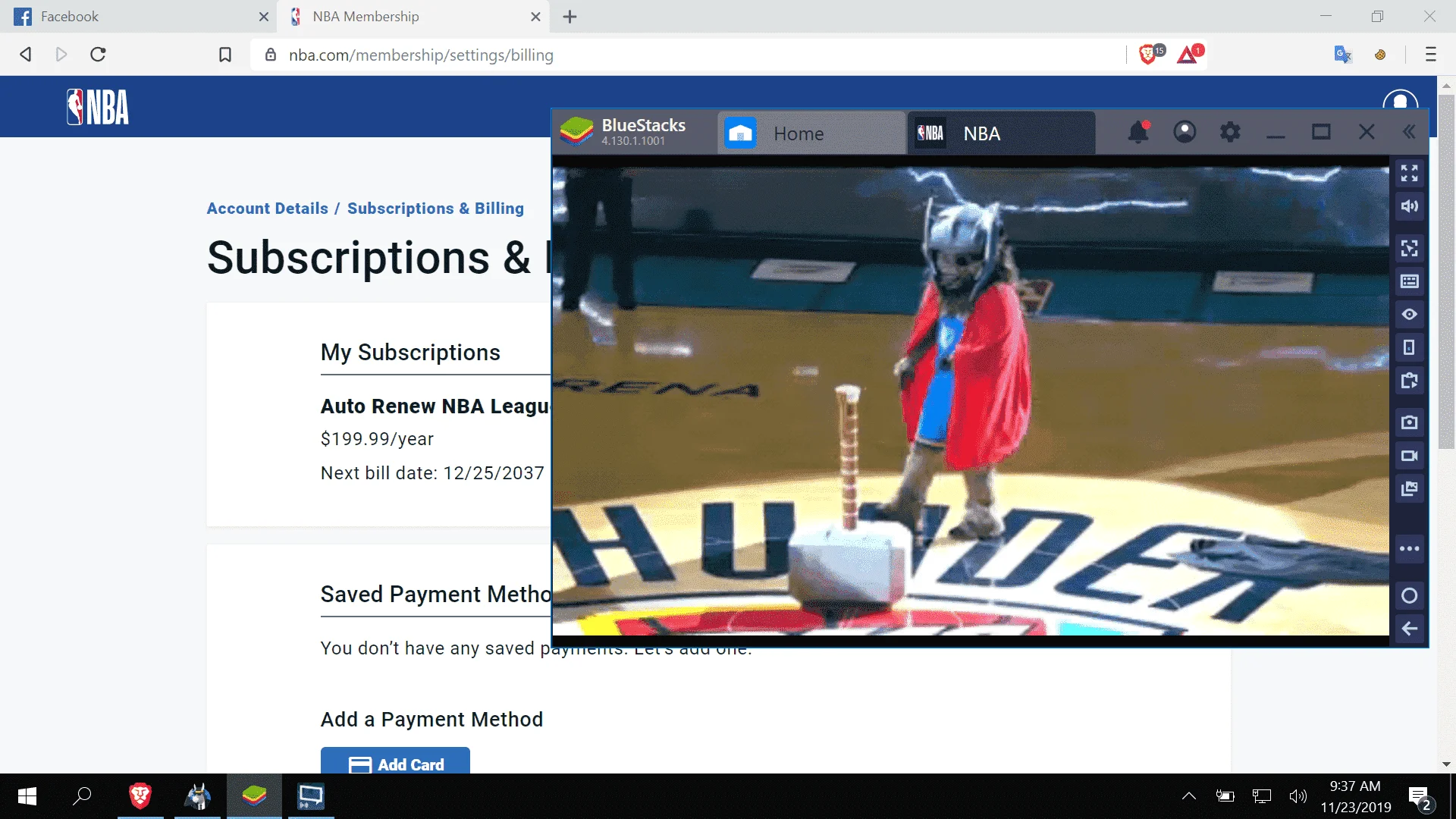Collapse BlueStacks sidebar double chevron

click(1409, 133)
